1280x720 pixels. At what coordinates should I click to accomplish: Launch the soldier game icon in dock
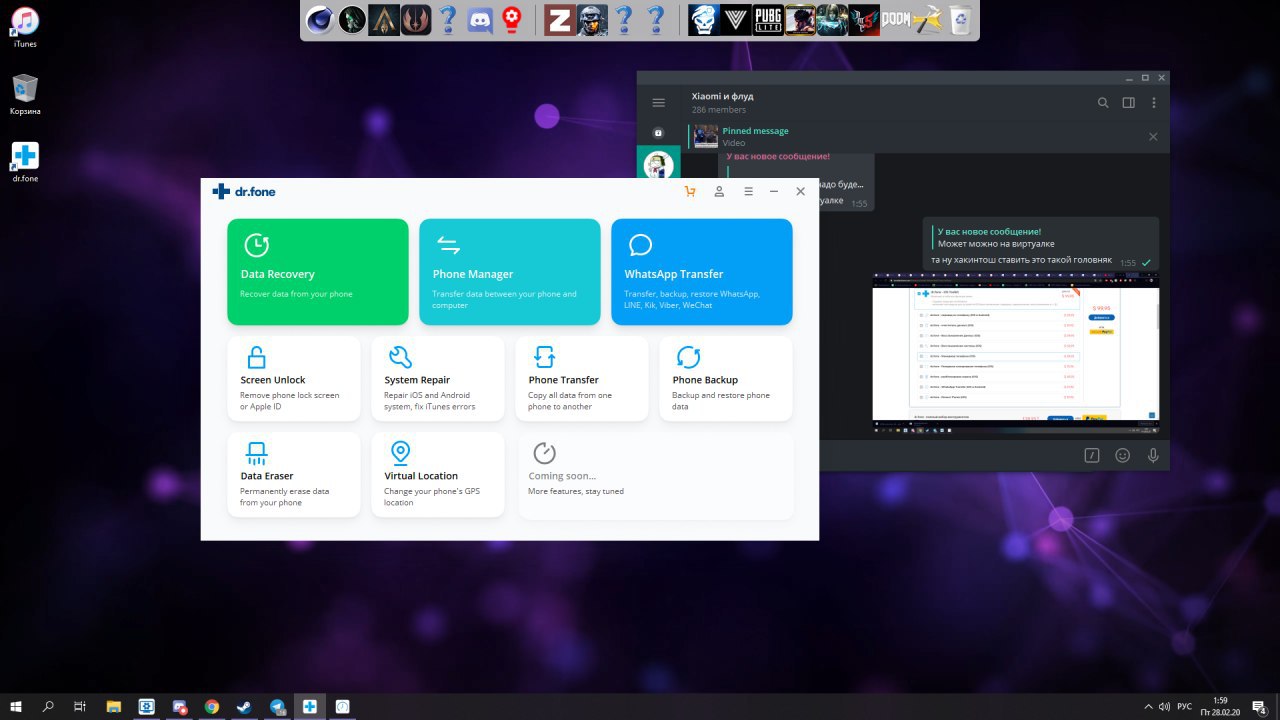pyautogui.click(x=591, y=20)
